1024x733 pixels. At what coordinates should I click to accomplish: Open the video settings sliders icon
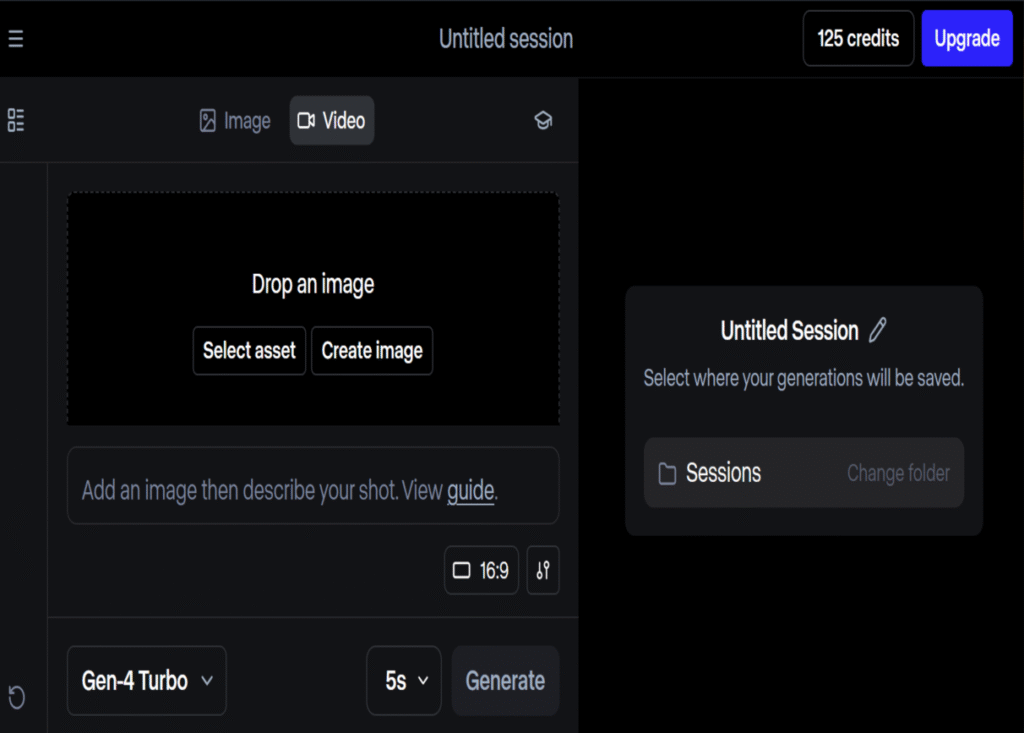pyautogui.click(x=543, y=571)
